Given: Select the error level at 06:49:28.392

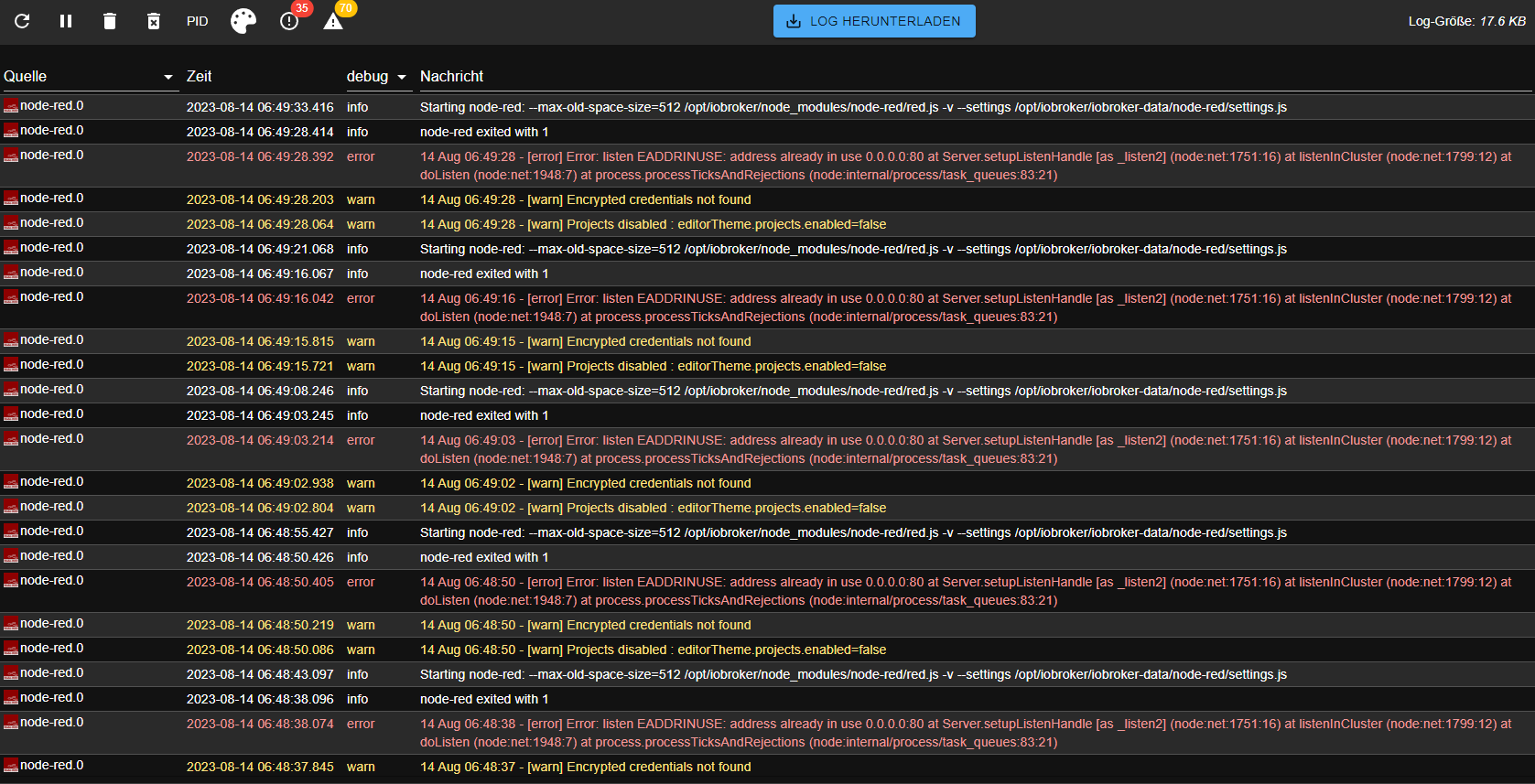Looking at the screenshot, I should point(361,156).
